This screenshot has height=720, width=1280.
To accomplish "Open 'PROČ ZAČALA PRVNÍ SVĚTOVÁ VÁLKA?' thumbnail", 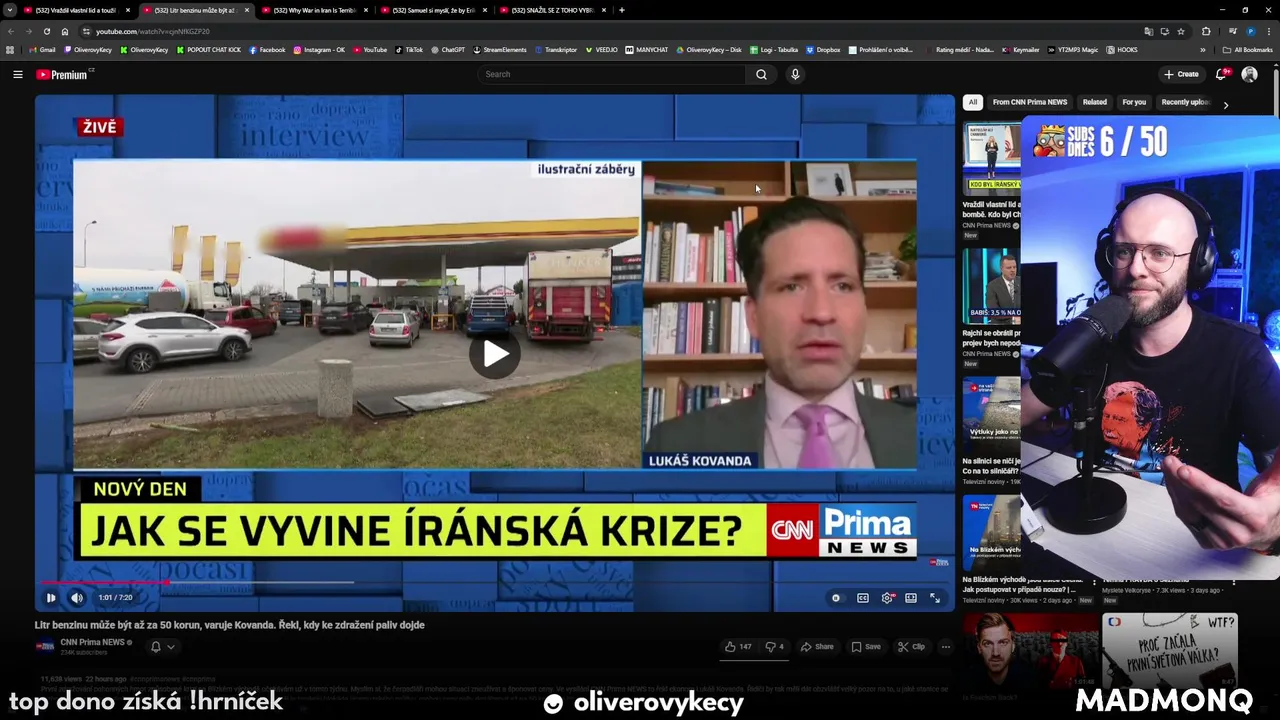I will point(1170,650).
